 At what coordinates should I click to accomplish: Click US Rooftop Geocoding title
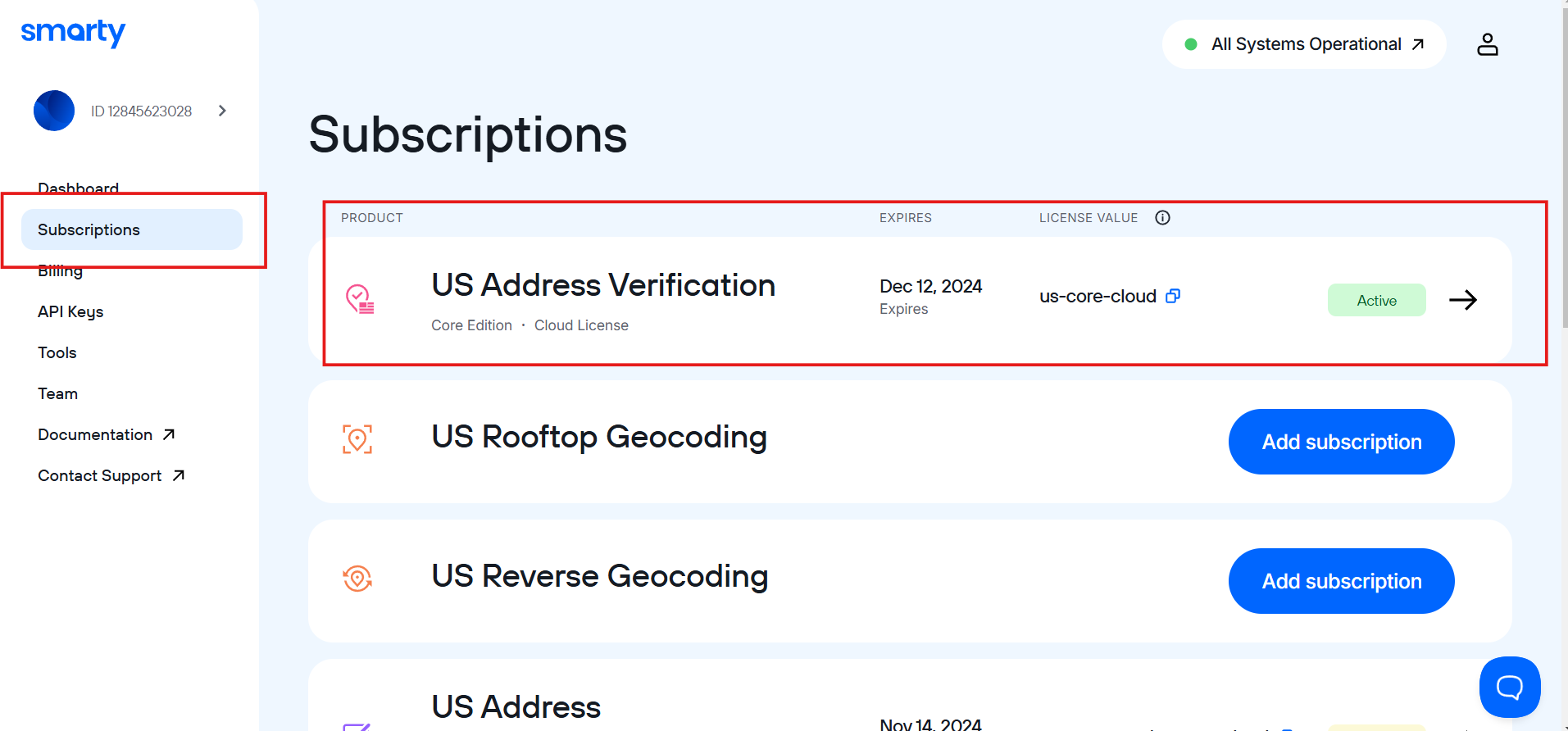[599, 437]
